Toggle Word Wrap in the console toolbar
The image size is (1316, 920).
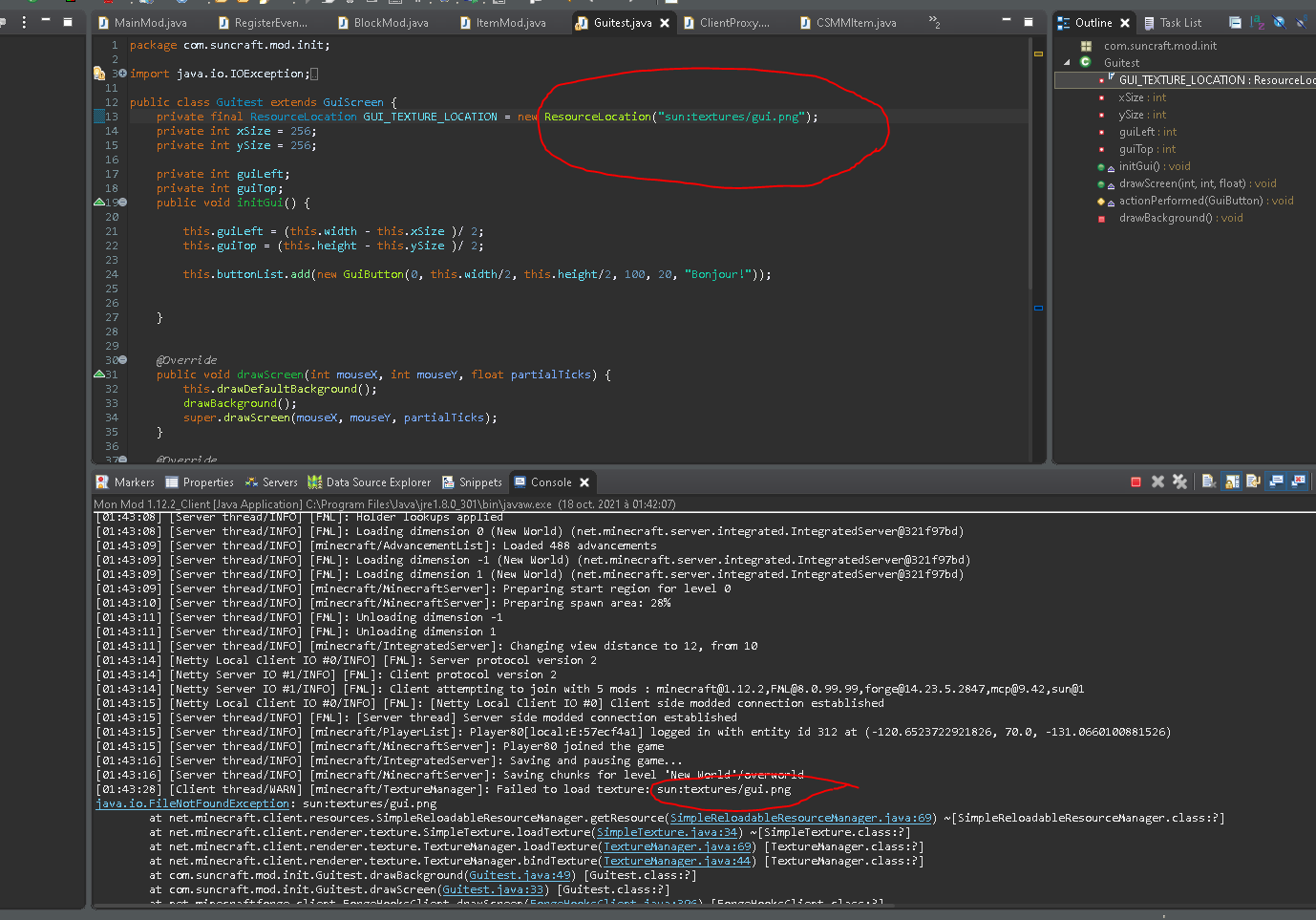click(1253, 482)
